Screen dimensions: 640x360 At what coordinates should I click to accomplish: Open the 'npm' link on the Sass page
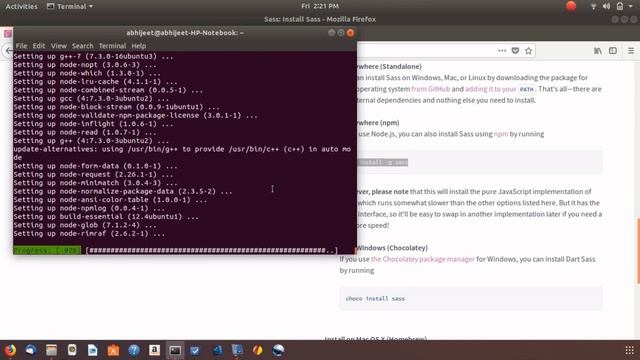click(501, 134)
